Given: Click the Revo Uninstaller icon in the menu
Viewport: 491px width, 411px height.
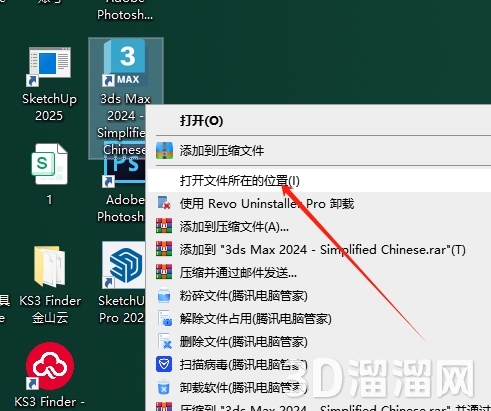Looking at the screenshot, I should tap(164, 203).
